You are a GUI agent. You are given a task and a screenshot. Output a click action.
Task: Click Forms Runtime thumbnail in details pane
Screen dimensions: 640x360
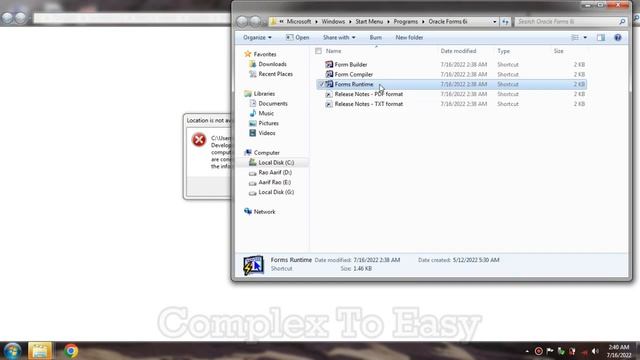click(x=253, y=265)
